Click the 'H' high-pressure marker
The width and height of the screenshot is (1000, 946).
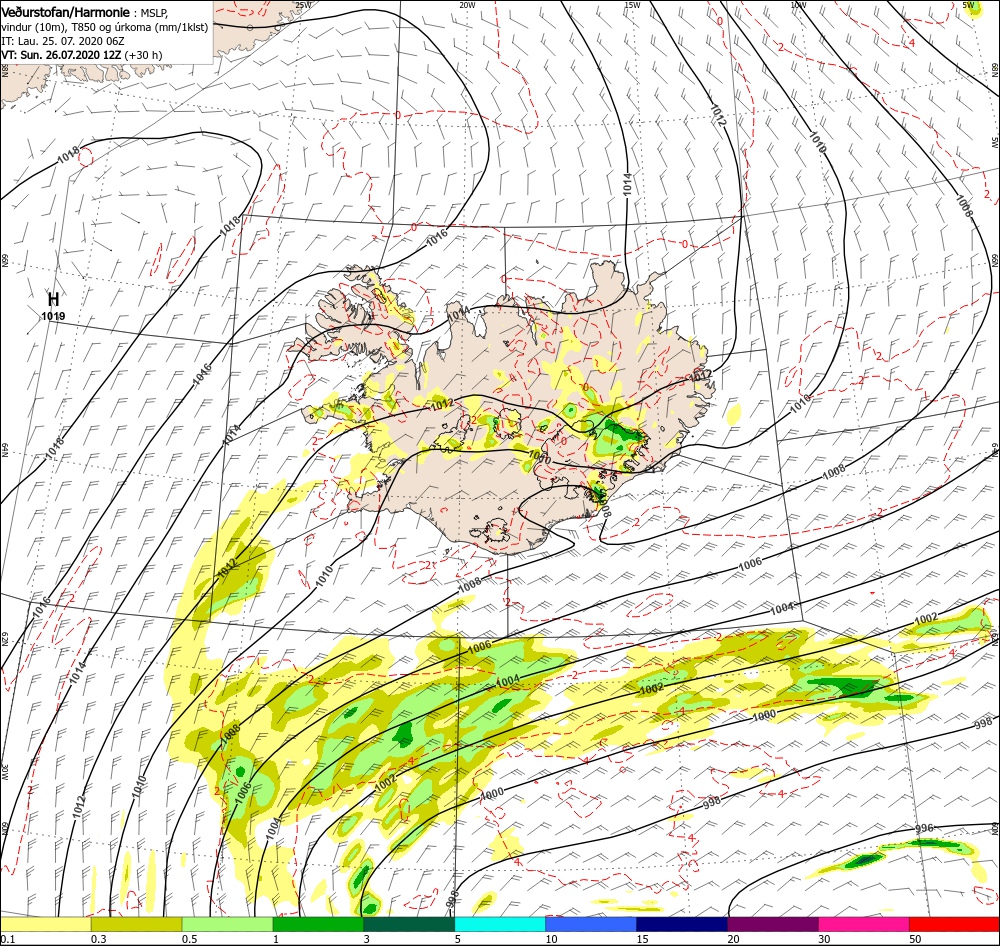tap(54, 299)
